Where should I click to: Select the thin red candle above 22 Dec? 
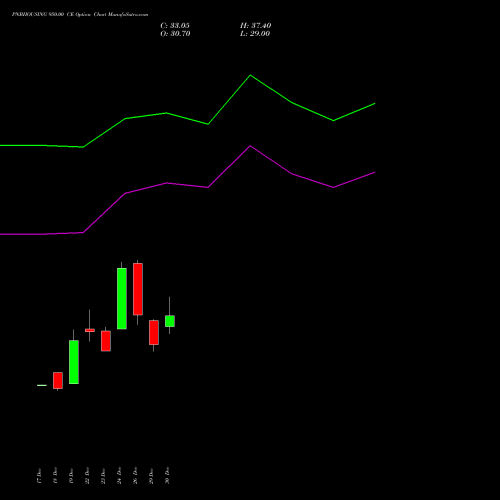click(x=90, y=330)
